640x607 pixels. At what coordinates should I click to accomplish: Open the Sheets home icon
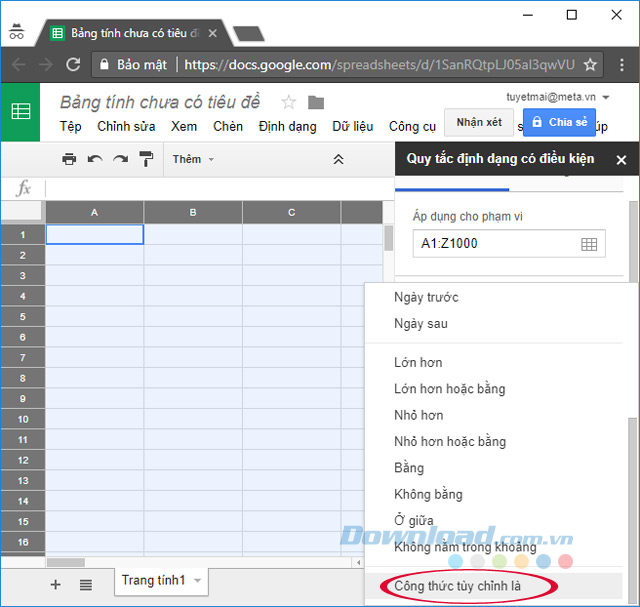click(x=20, y=111)
